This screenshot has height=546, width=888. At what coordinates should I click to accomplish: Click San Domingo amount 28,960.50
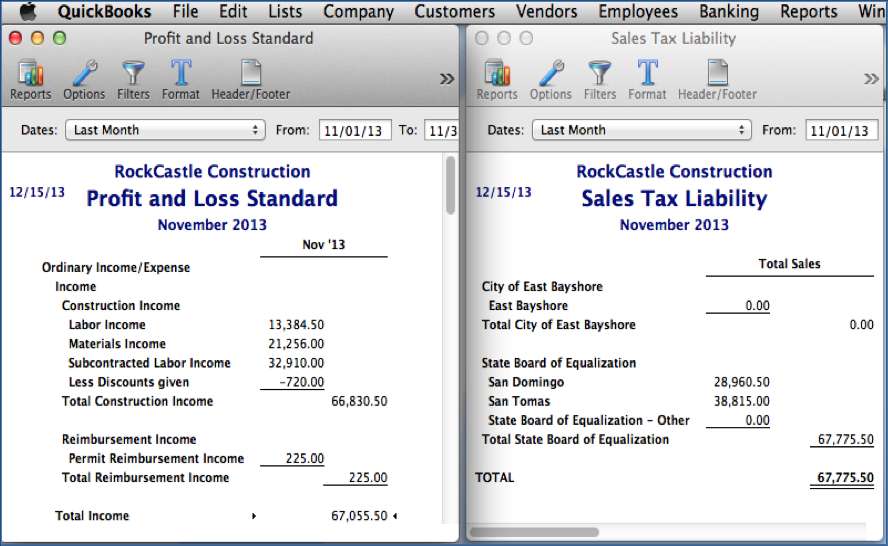(x=741, y=382)
